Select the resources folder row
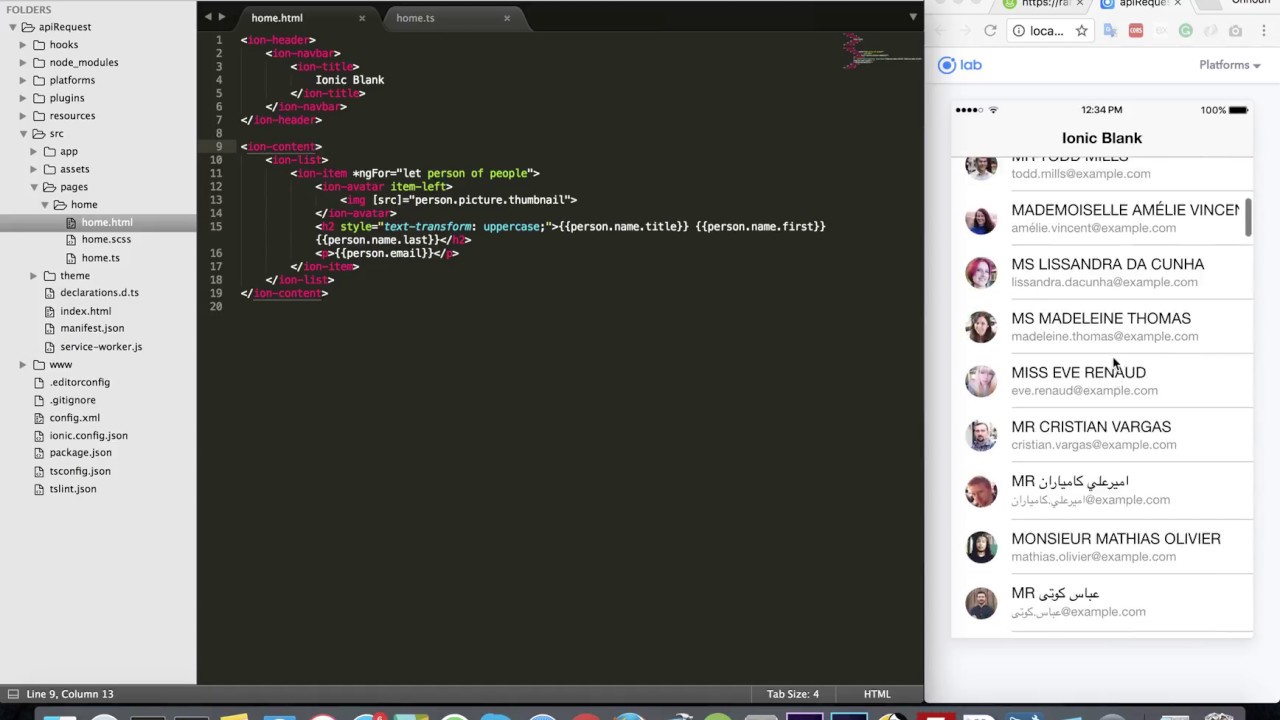 (x=98, y=116)
